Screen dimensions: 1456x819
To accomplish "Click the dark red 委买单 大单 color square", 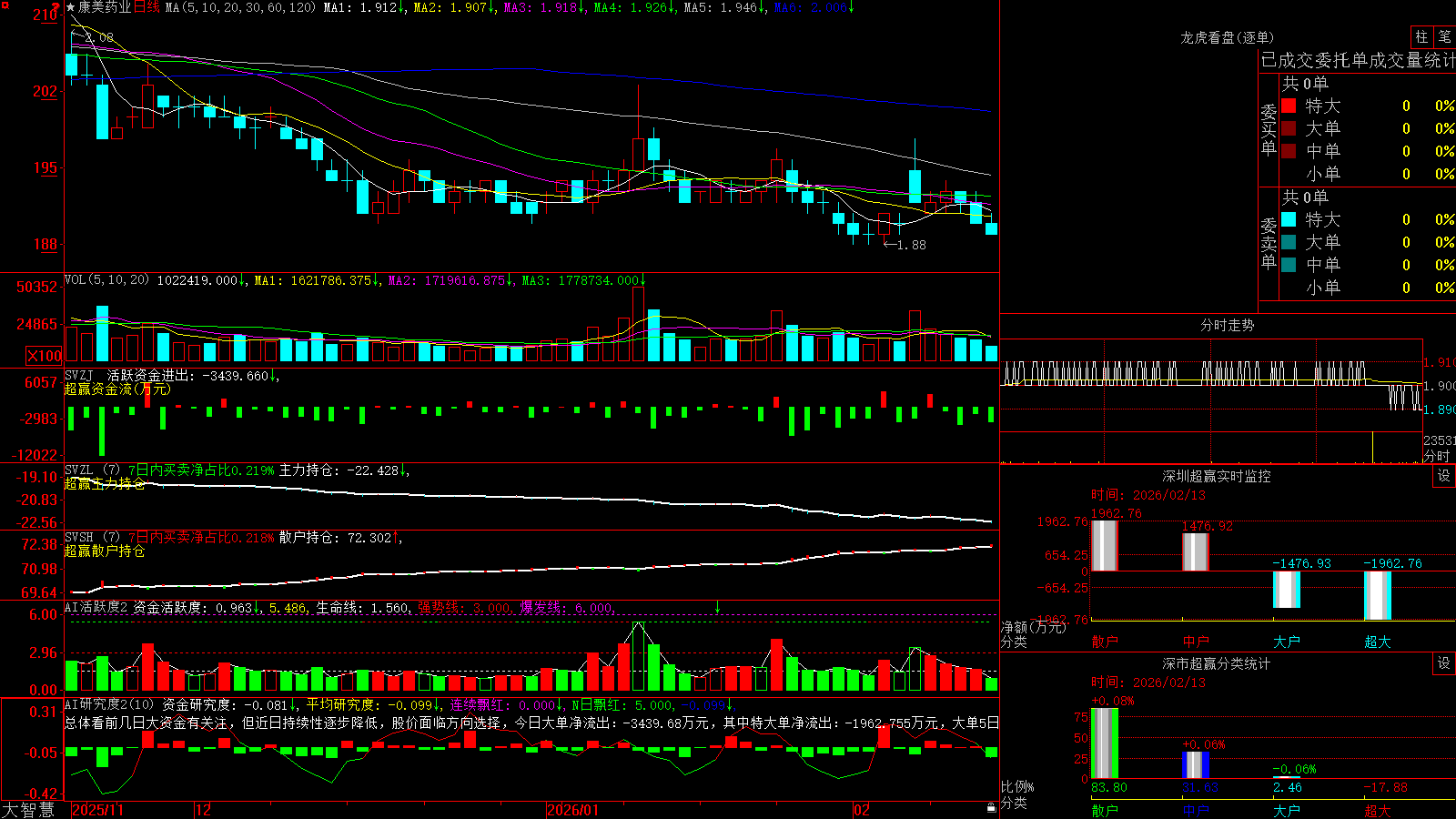I will 1289,128.
